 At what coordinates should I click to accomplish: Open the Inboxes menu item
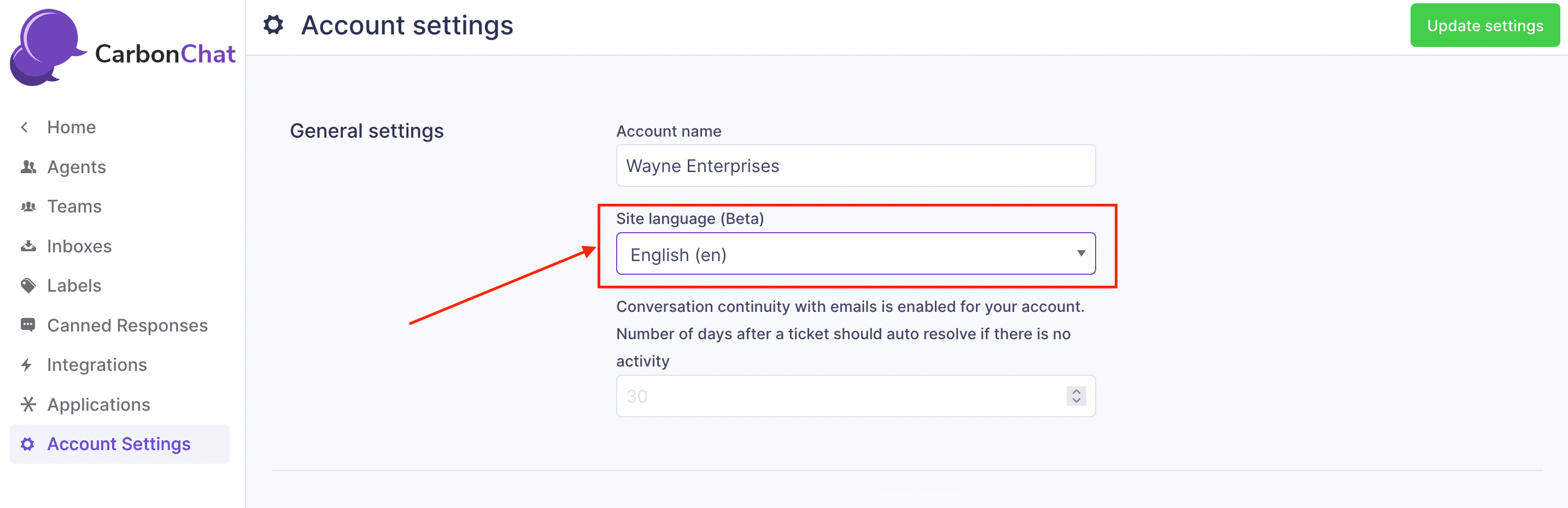click(79, 246)
